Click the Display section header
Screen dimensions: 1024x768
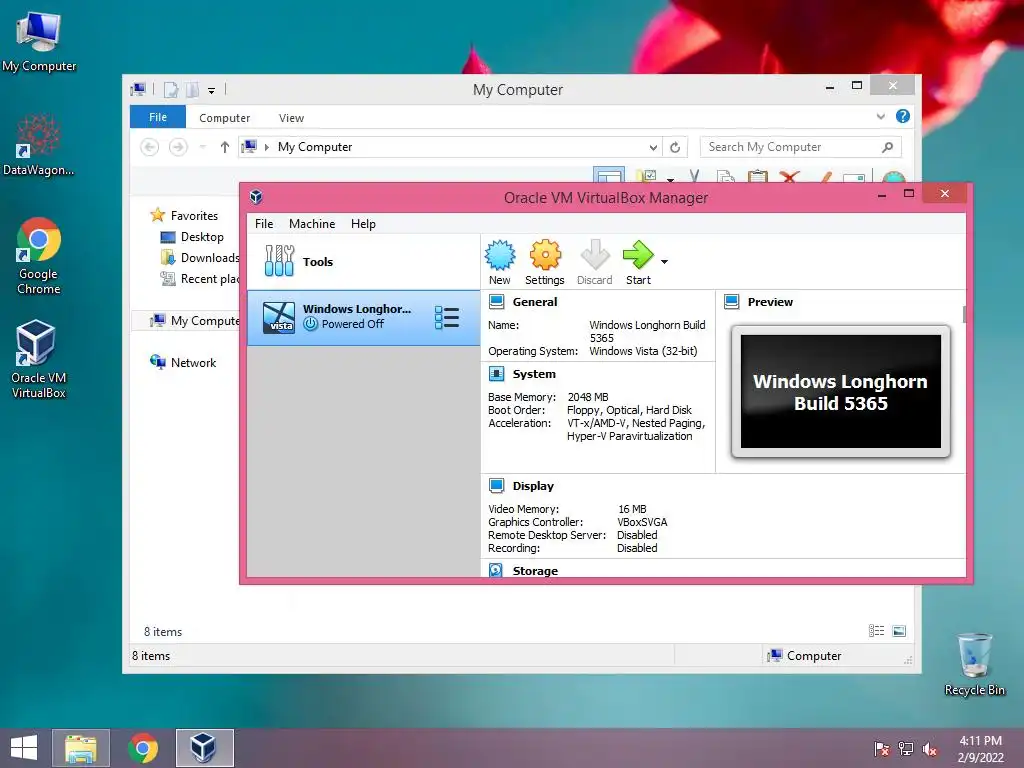[533, 486]
